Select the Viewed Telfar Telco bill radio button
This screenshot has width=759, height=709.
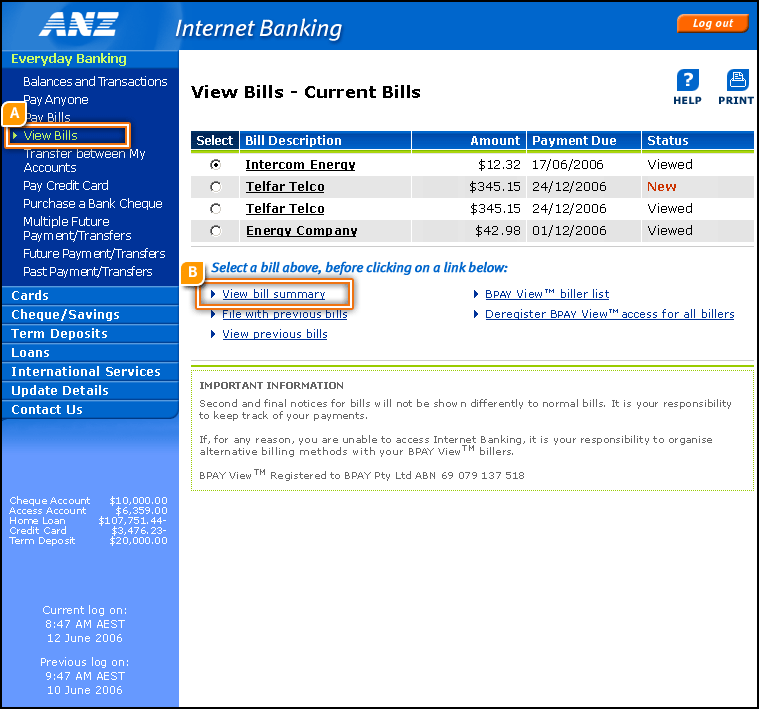pyautogui.click(x=215, y=209)
